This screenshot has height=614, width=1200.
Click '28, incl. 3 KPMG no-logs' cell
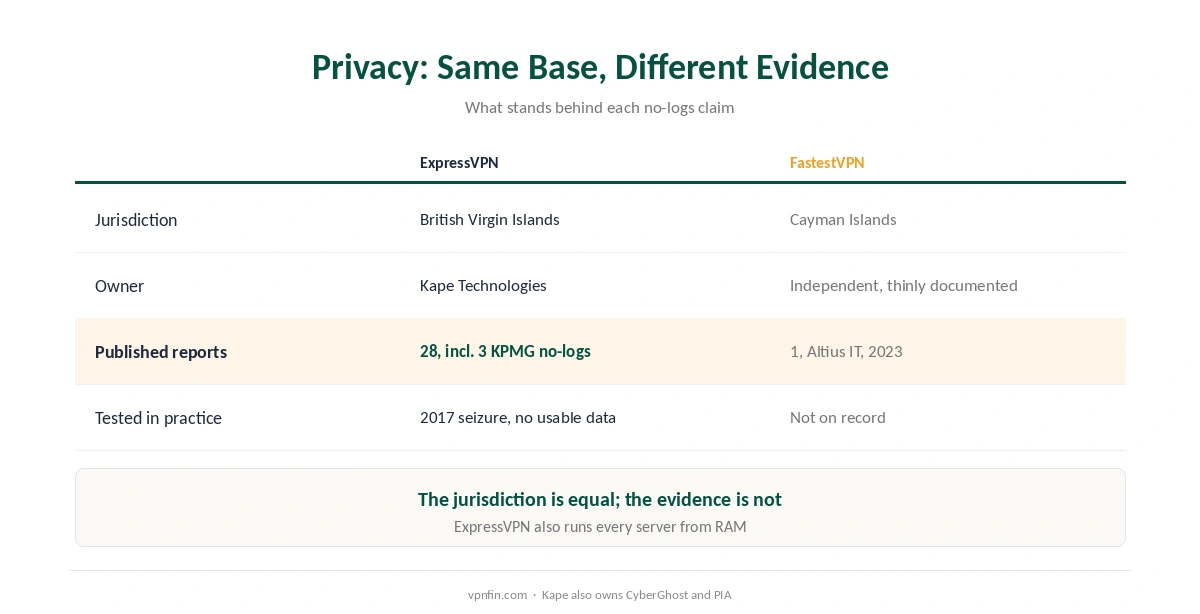click(x=505, y=352)
